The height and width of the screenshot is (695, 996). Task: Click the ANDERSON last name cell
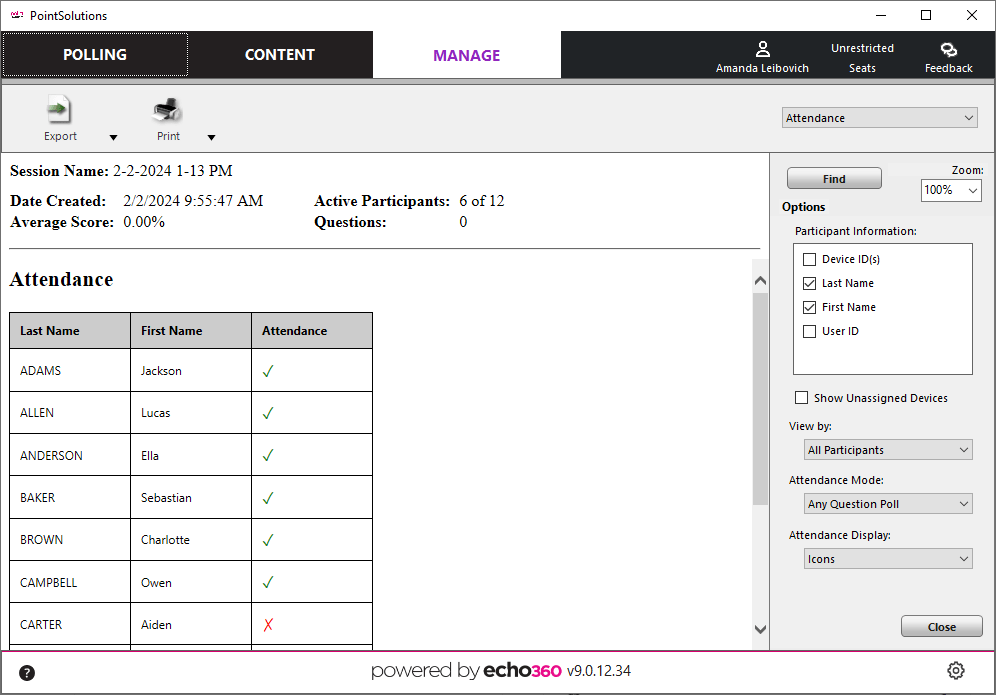click(70, 455)
